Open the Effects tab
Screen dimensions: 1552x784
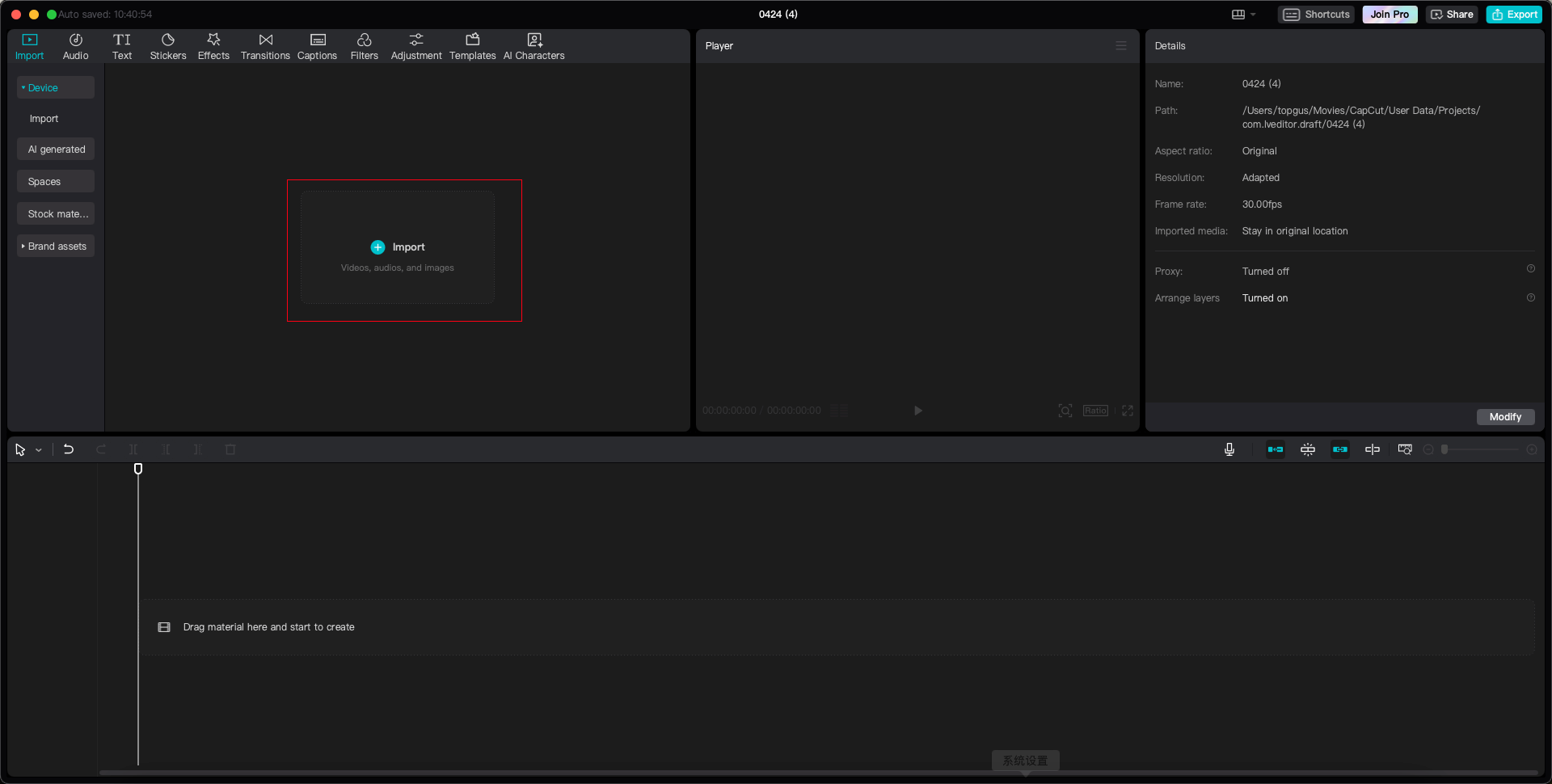tap(213, 47)
